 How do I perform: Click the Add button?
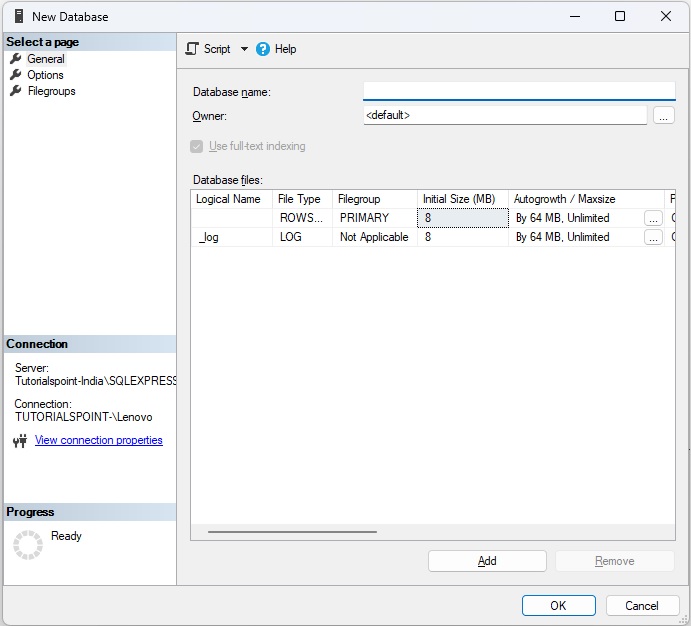pos(487,561)
